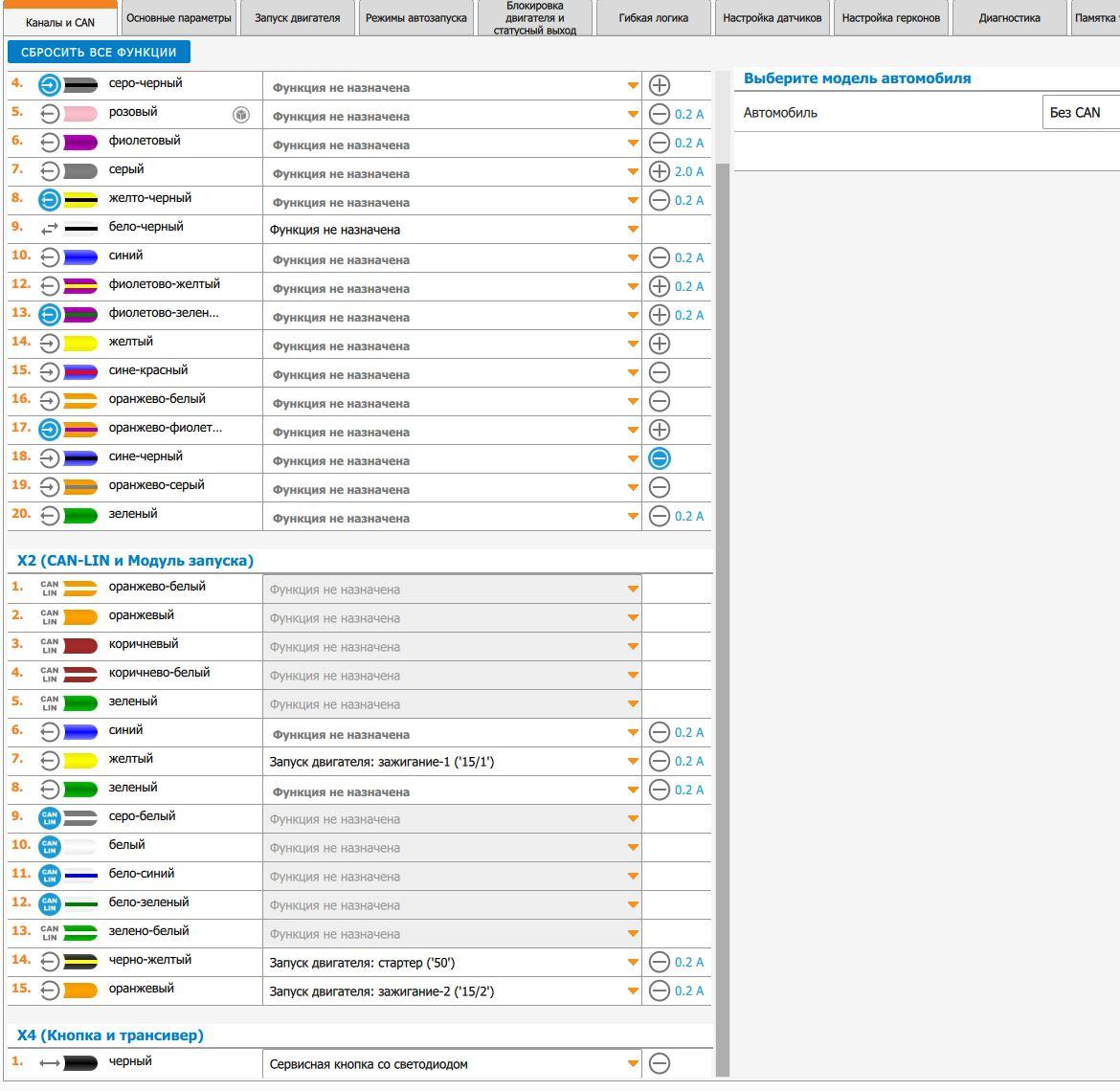Screen dimensions: 1120x1091
Task: Click double-arrow icon of черный wire in X4
Action: pyautogui.click(x=49, y=1063)
